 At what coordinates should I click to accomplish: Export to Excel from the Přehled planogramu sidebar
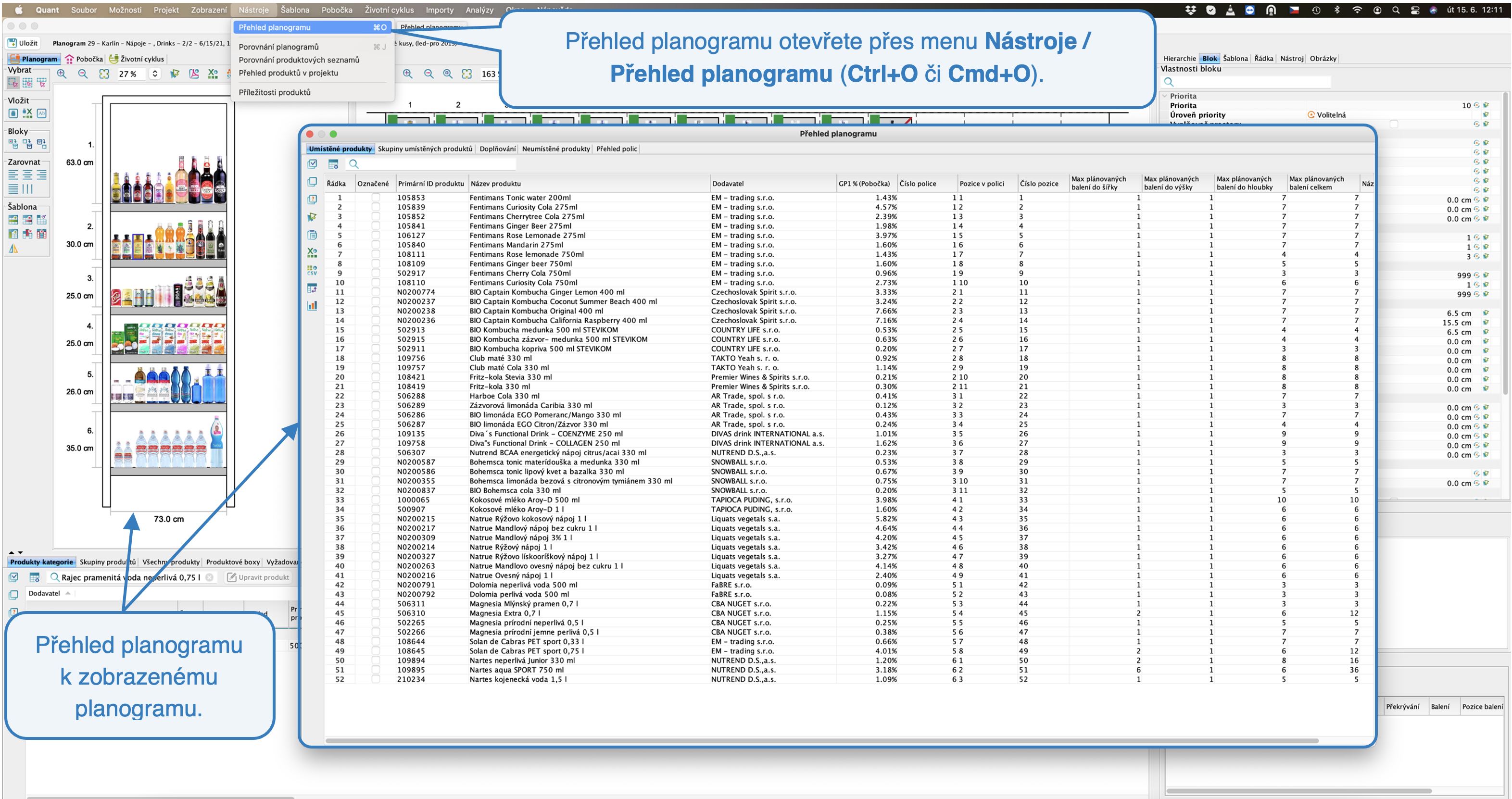312,252
